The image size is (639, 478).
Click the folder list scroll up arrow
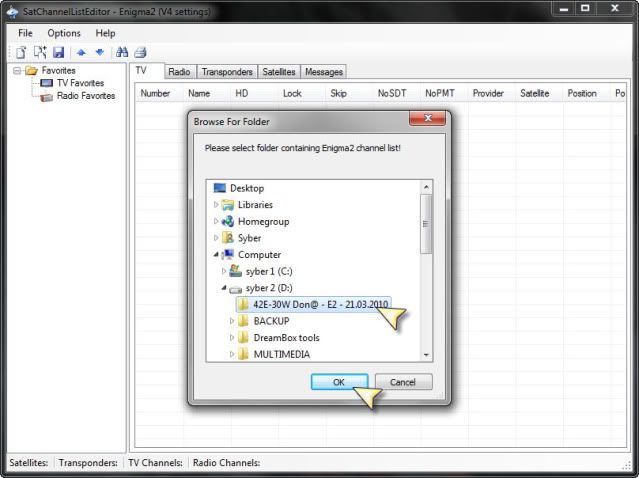coord(426,187)
